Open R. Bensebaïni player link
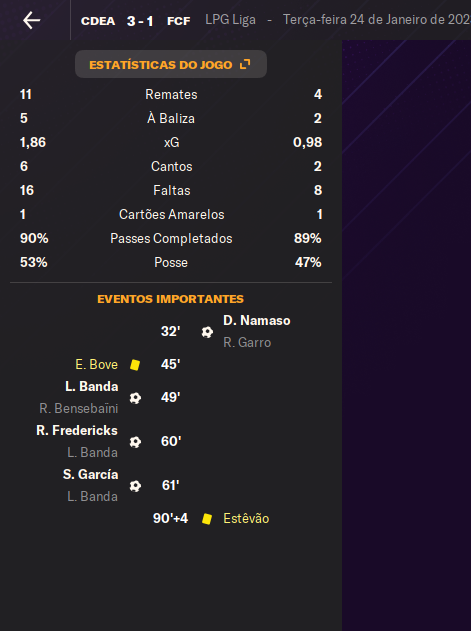The width and height of the screenshot is (471, 631). pos(78,409)
